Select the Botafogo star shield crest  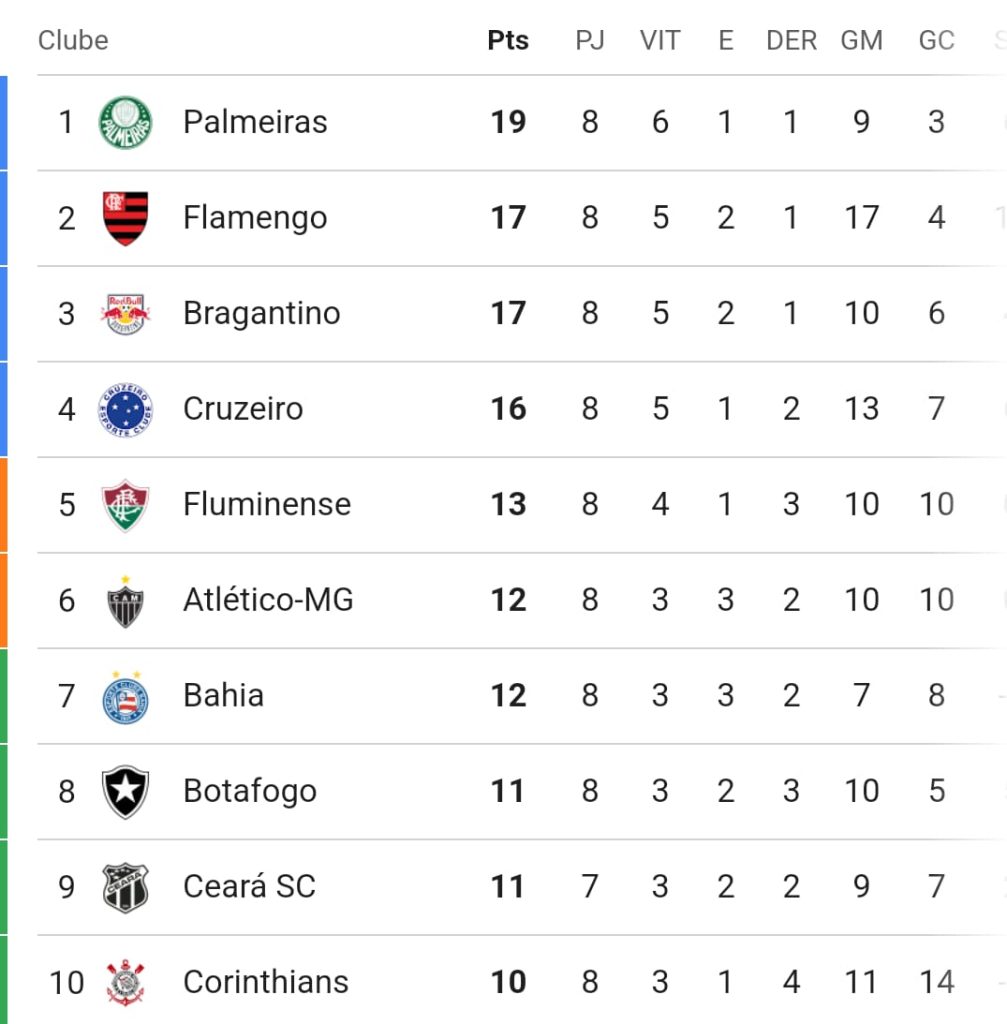coord(125,792)
